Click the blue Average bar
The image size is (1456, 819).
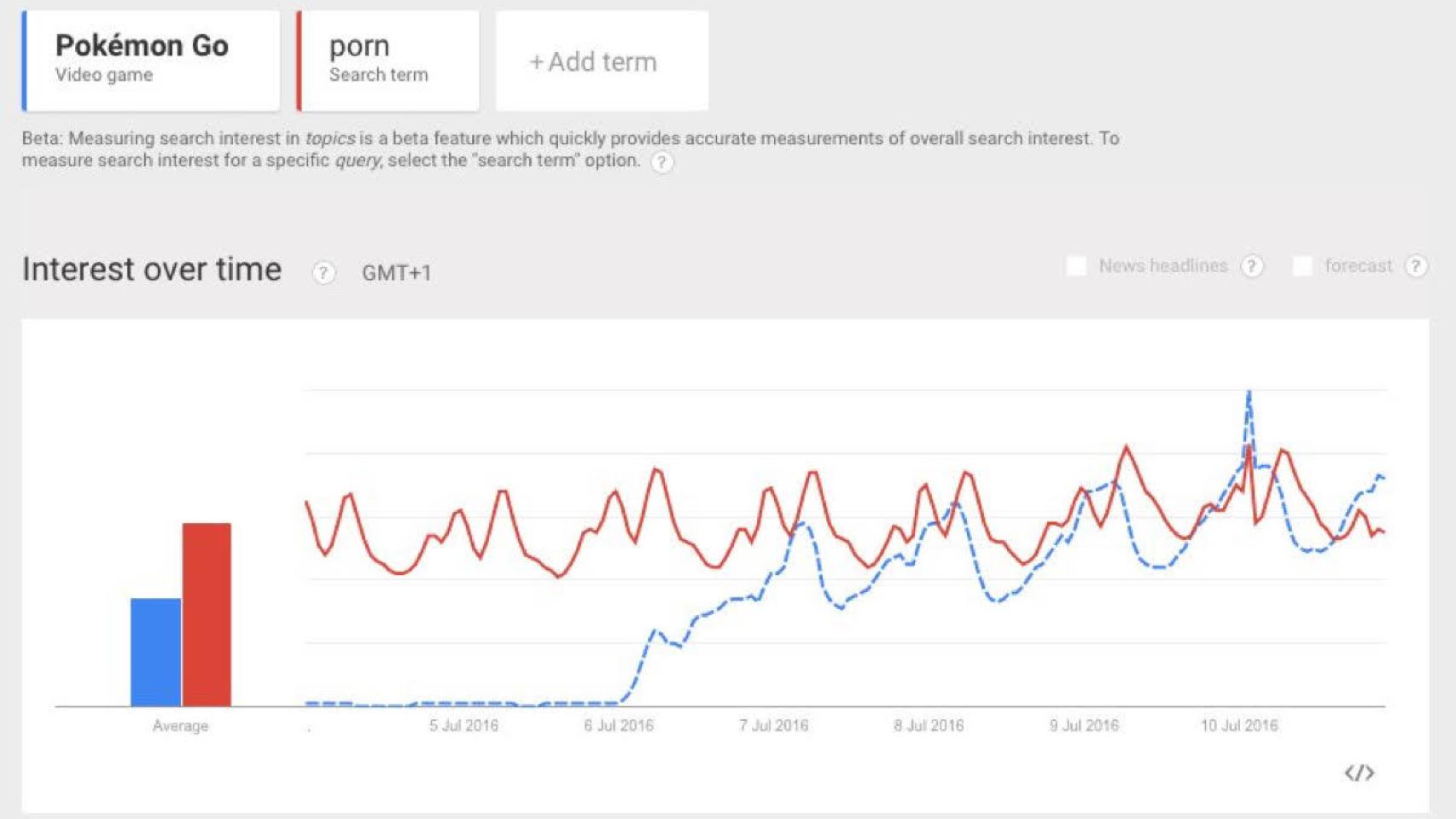[x=155, y=652]
